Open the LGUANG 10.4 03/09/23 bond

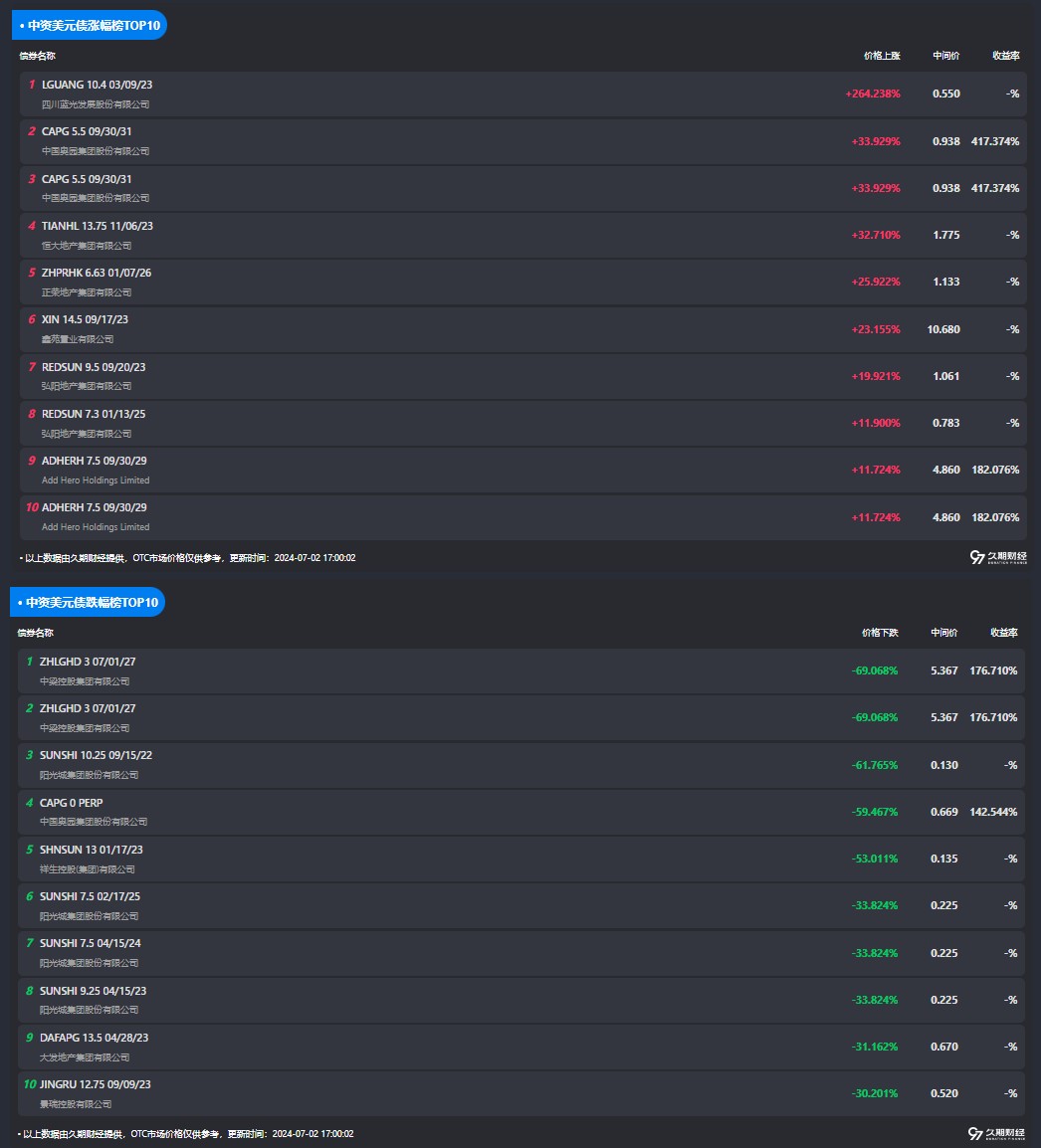pyautogui.click(x=97, y=85)
